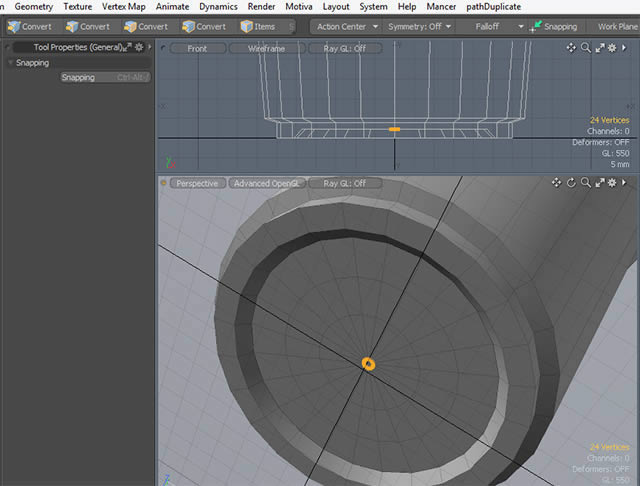Click '5 mm' grid size text
The height and width of the screenshot is (486, 640).
(x=620, y=164)
